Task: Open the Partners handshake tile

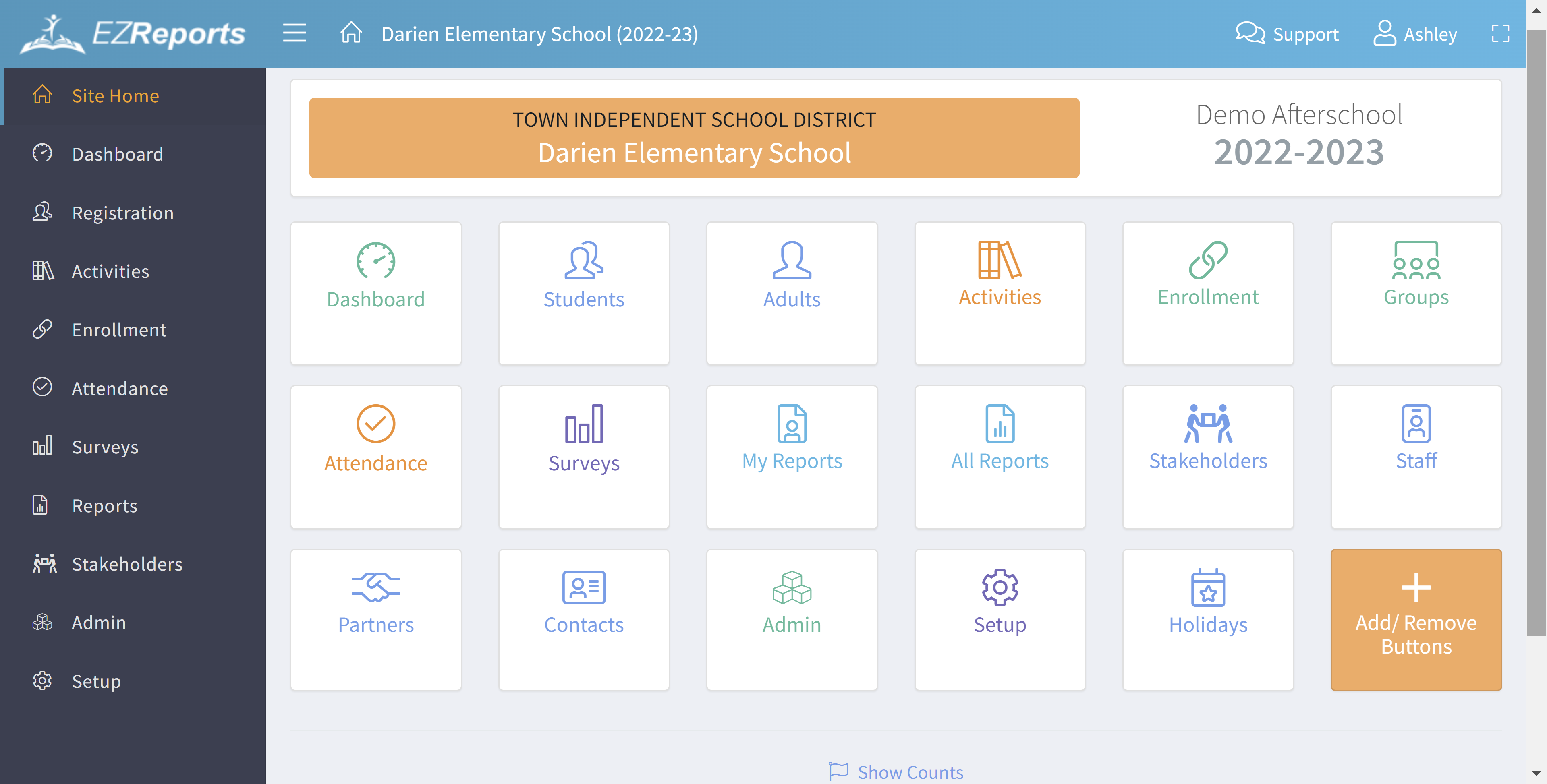Action: 375,620
